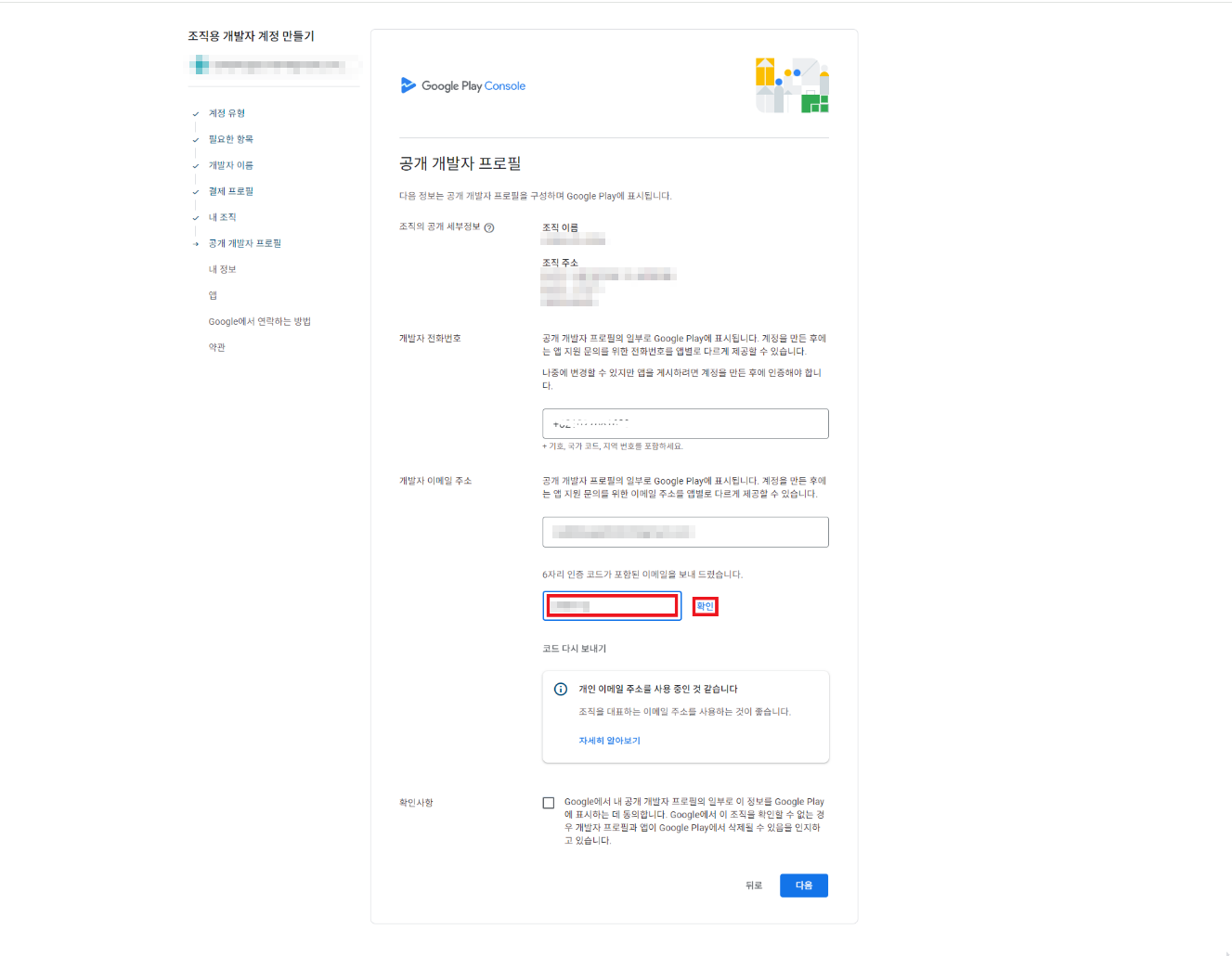Select 약관 step in sidebar
Viewport: 1232px width, 956px height.
point(216,347)
